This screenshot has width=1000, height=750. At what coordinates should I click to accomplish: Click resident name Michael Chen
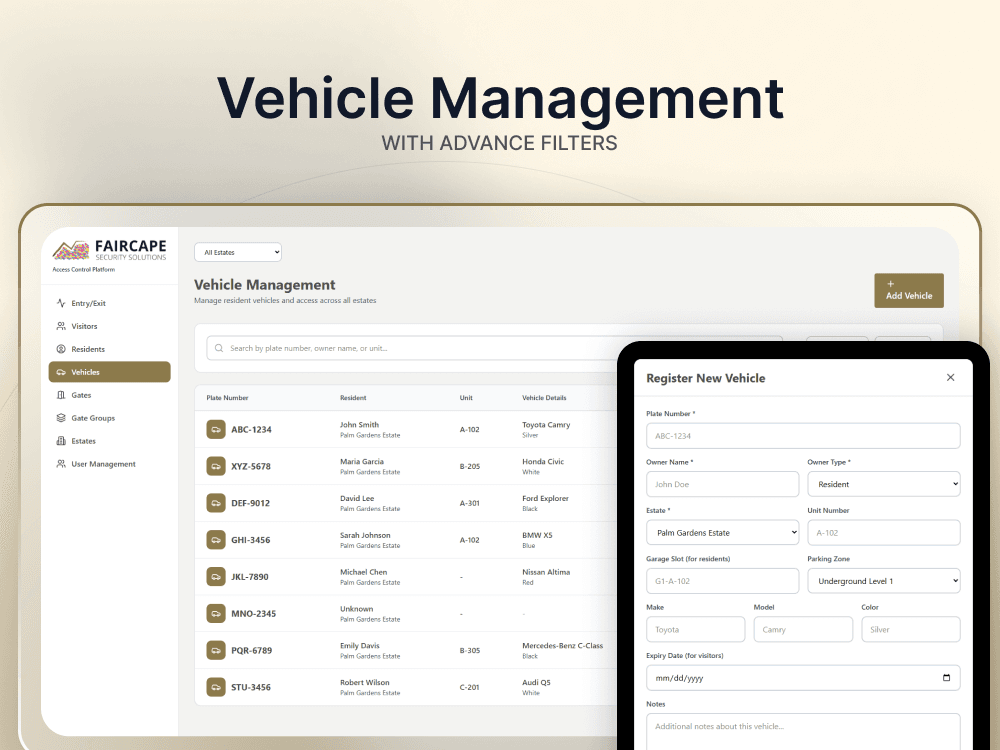[x=364, y=572]
